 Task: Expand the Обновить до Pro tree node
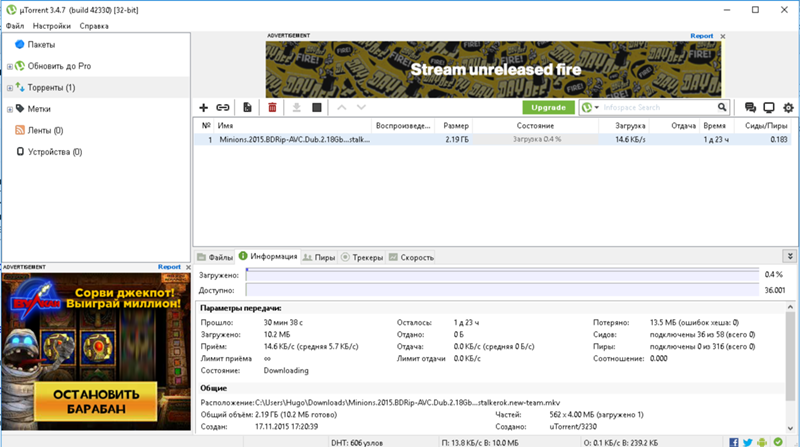(10, 66)
